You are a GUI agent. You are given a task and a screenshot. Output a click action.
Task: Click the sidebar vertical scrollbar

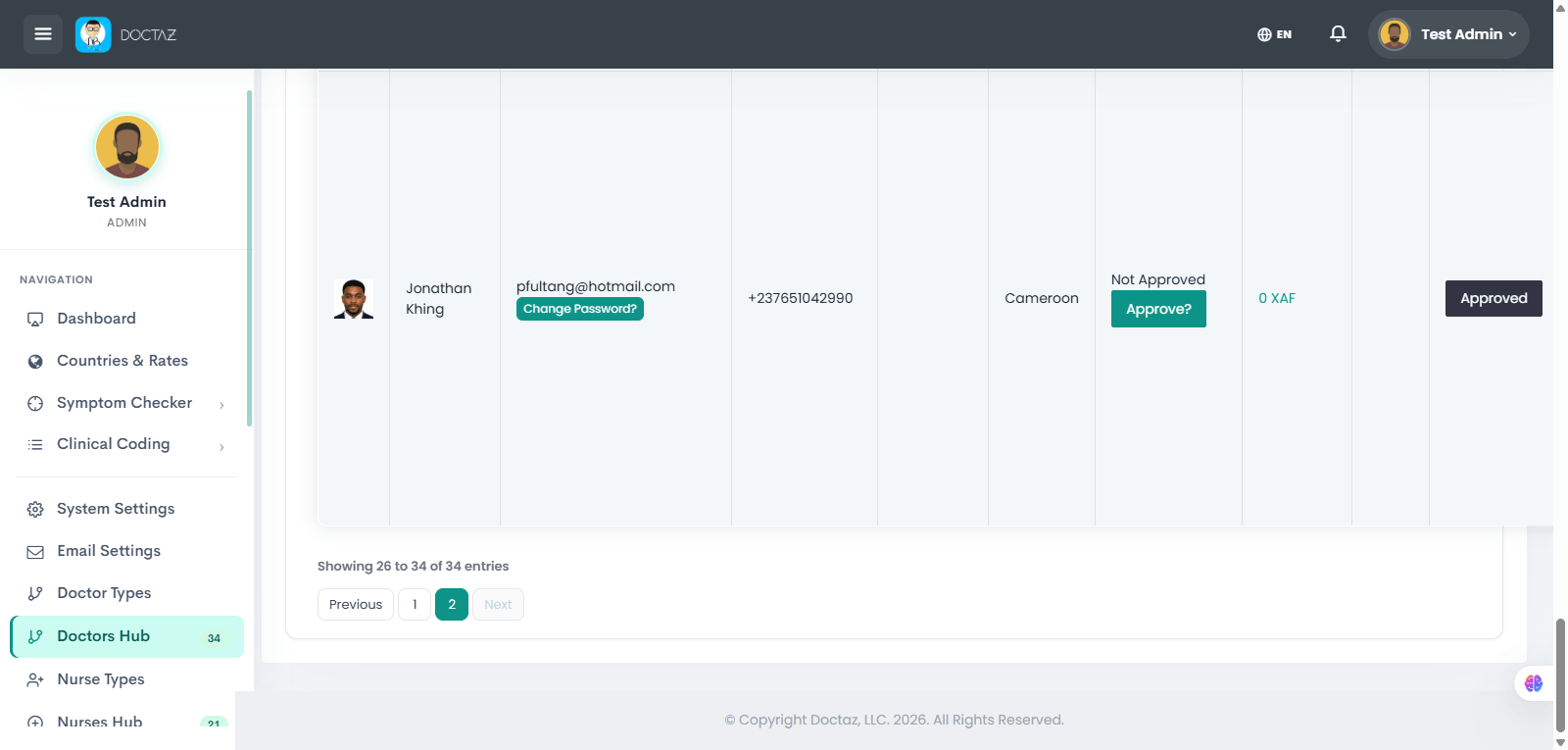point(249,258)
